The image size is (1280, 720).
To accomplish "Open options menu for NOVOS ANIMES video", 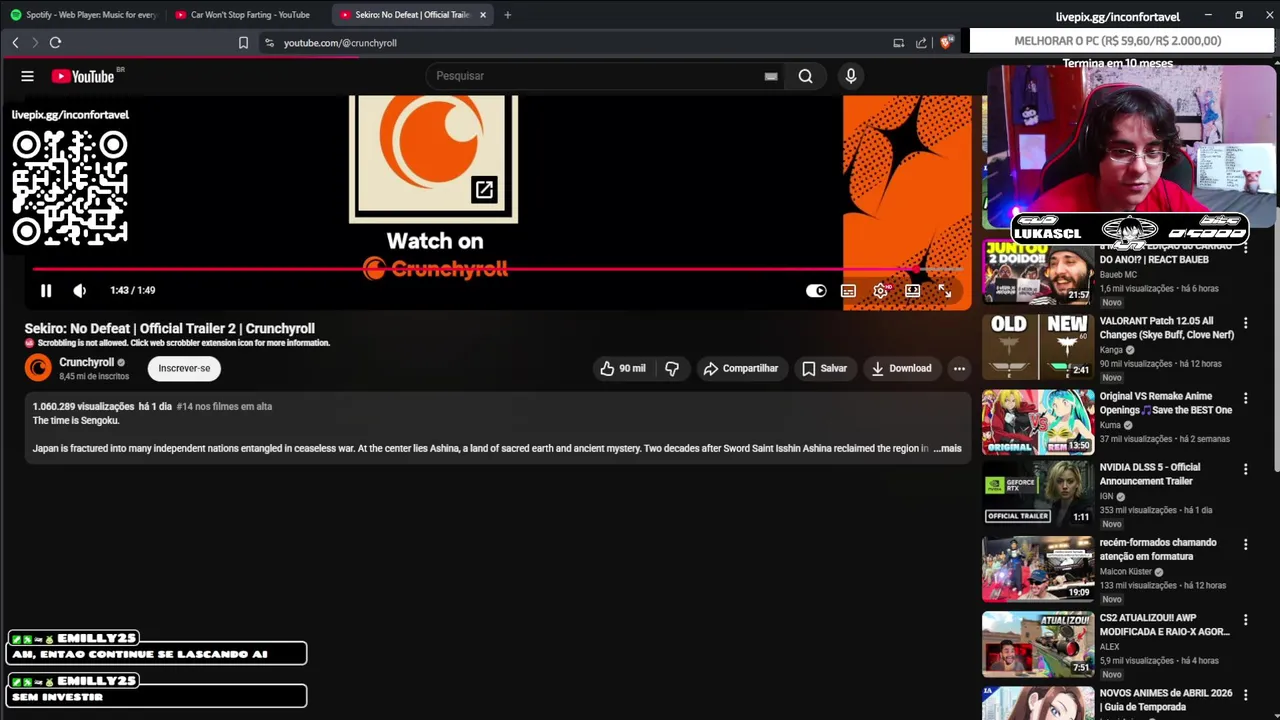I will coord(1245,695).
